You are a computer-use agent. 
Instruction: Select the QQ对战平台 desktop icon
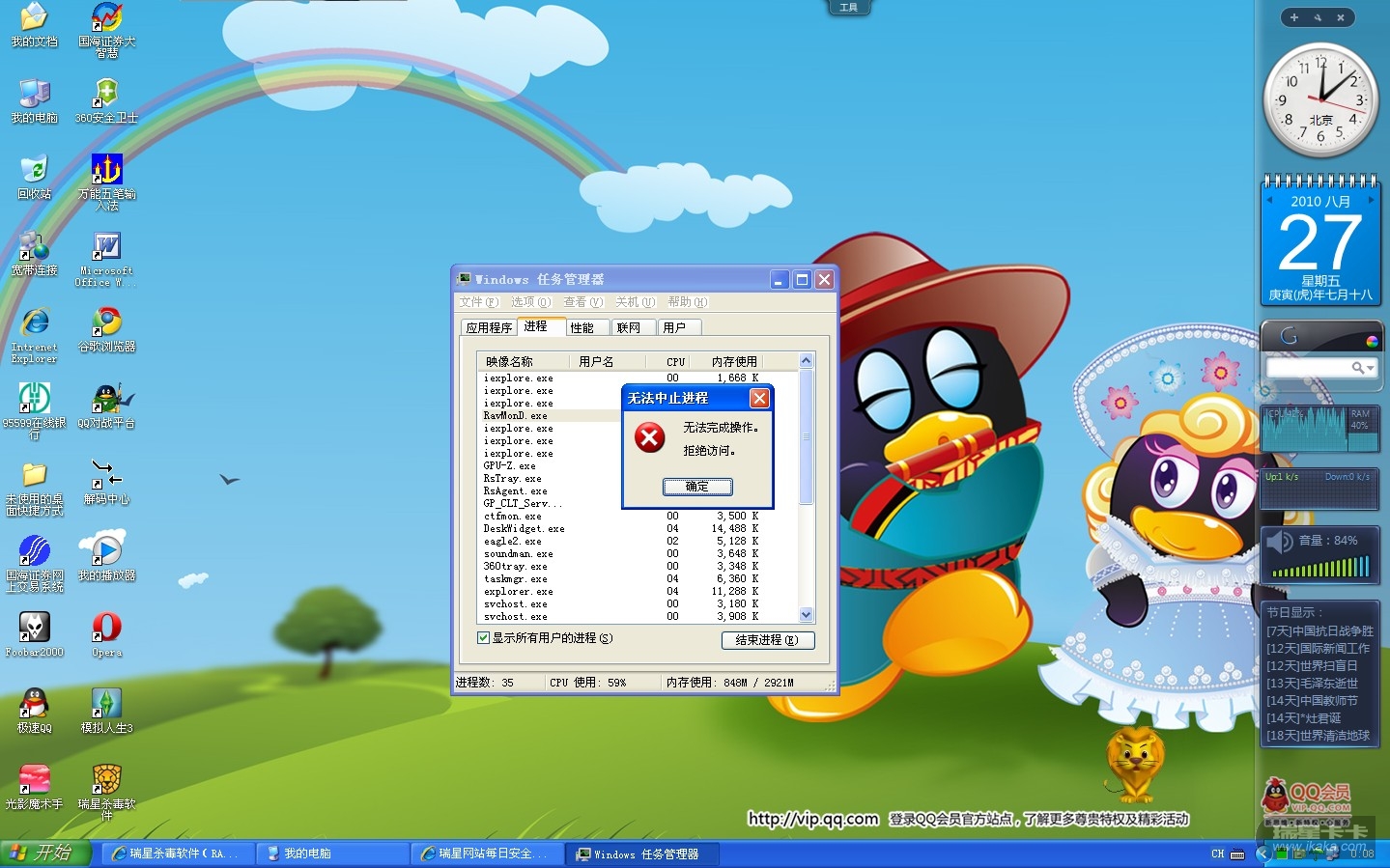(x=106, y=400)
